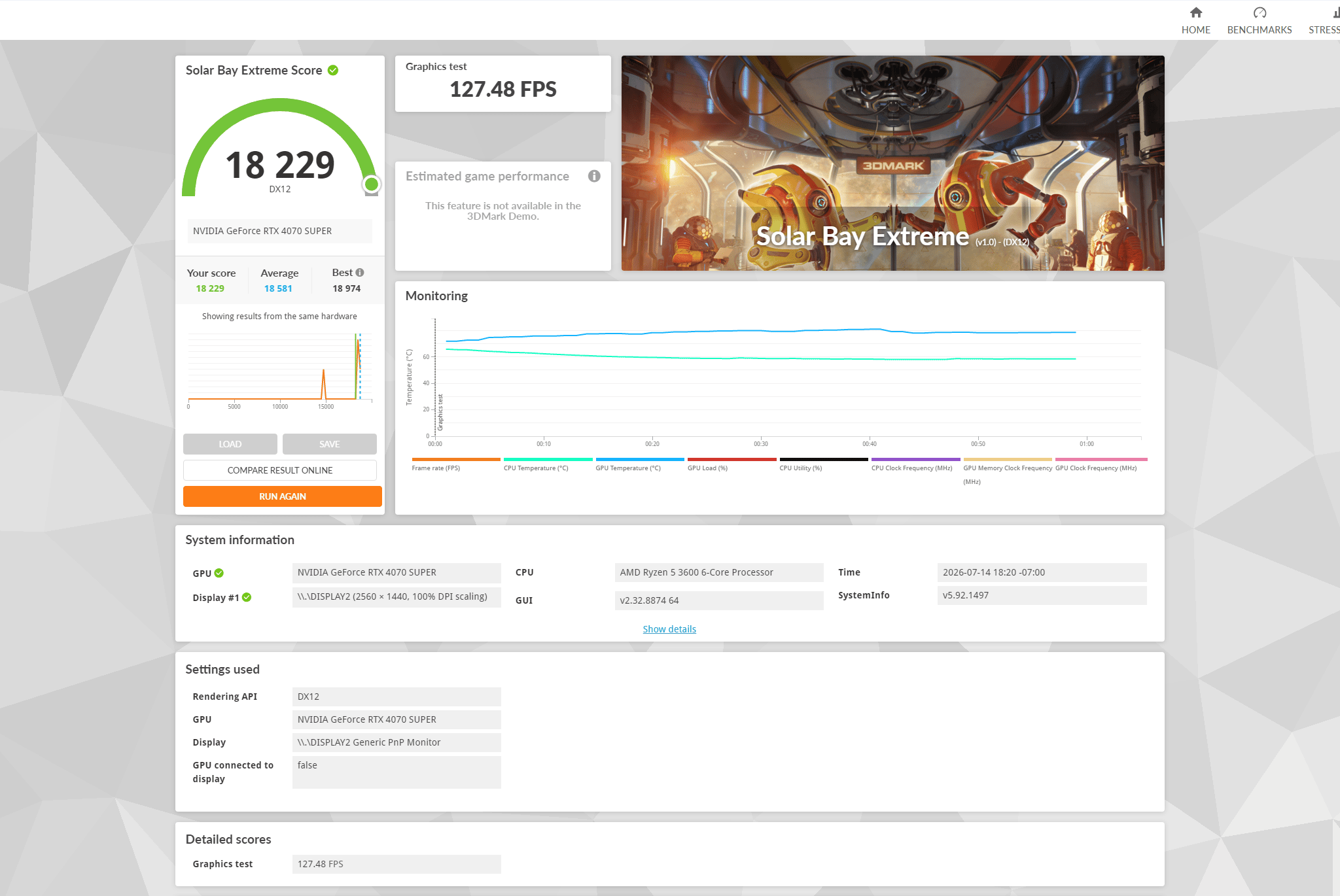Click info icon next to Estimated game performance
The image size is (1340, 896).
click(x=594, y=176)
